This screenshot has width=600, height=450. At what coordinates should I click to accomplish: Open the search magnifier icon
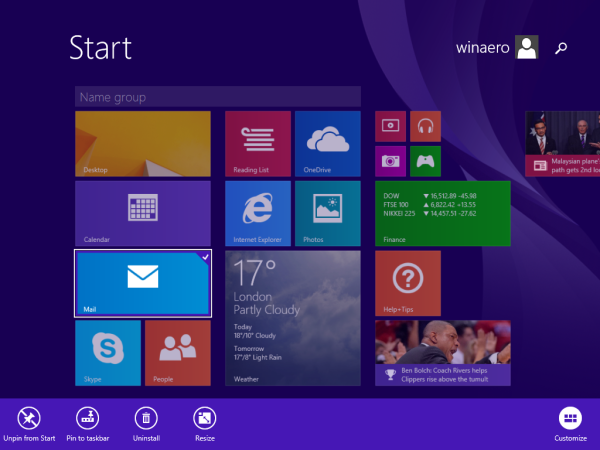pyautogui.click(x=561, y=48)
